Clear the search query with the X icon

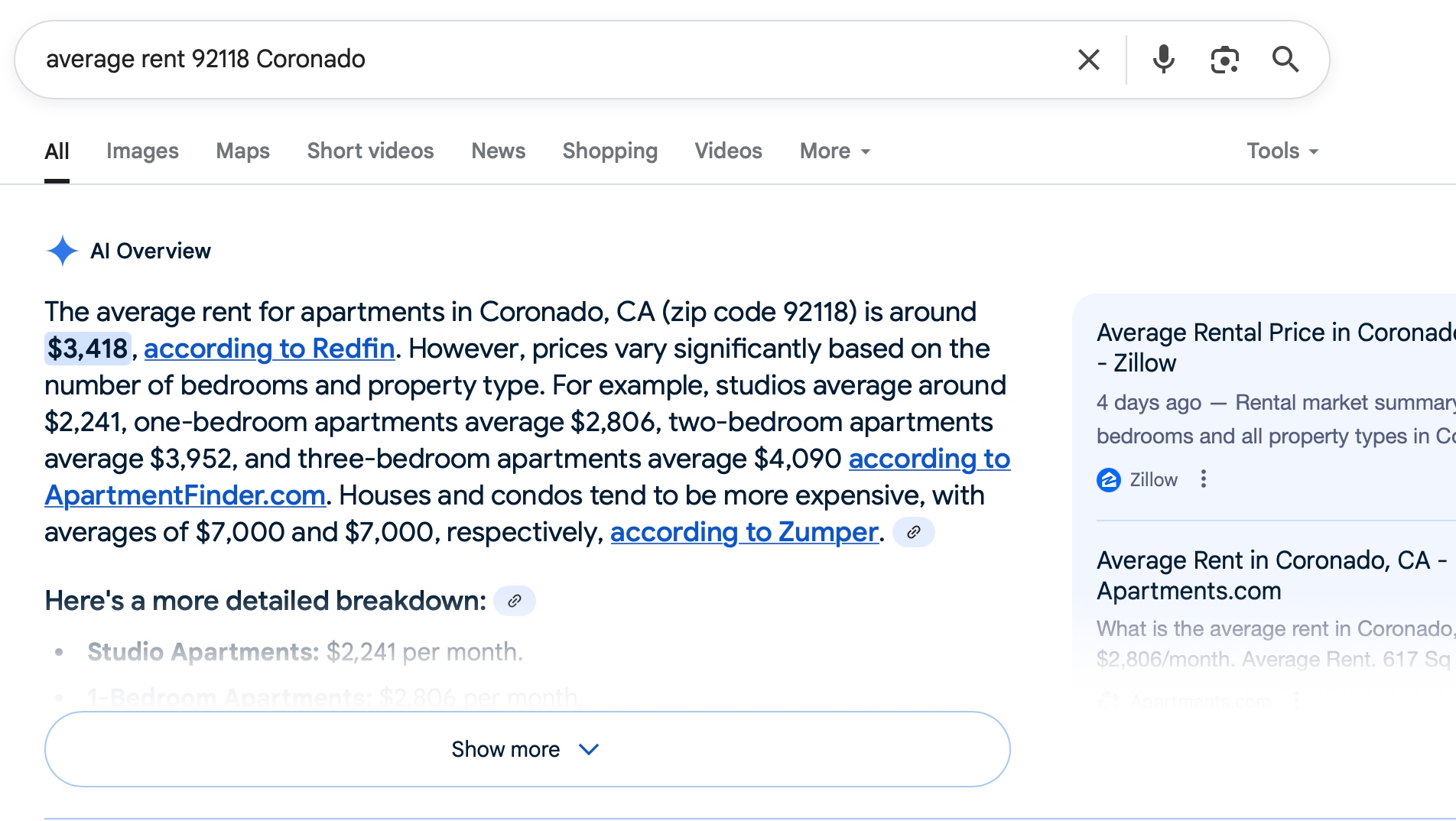[1088, 60]
